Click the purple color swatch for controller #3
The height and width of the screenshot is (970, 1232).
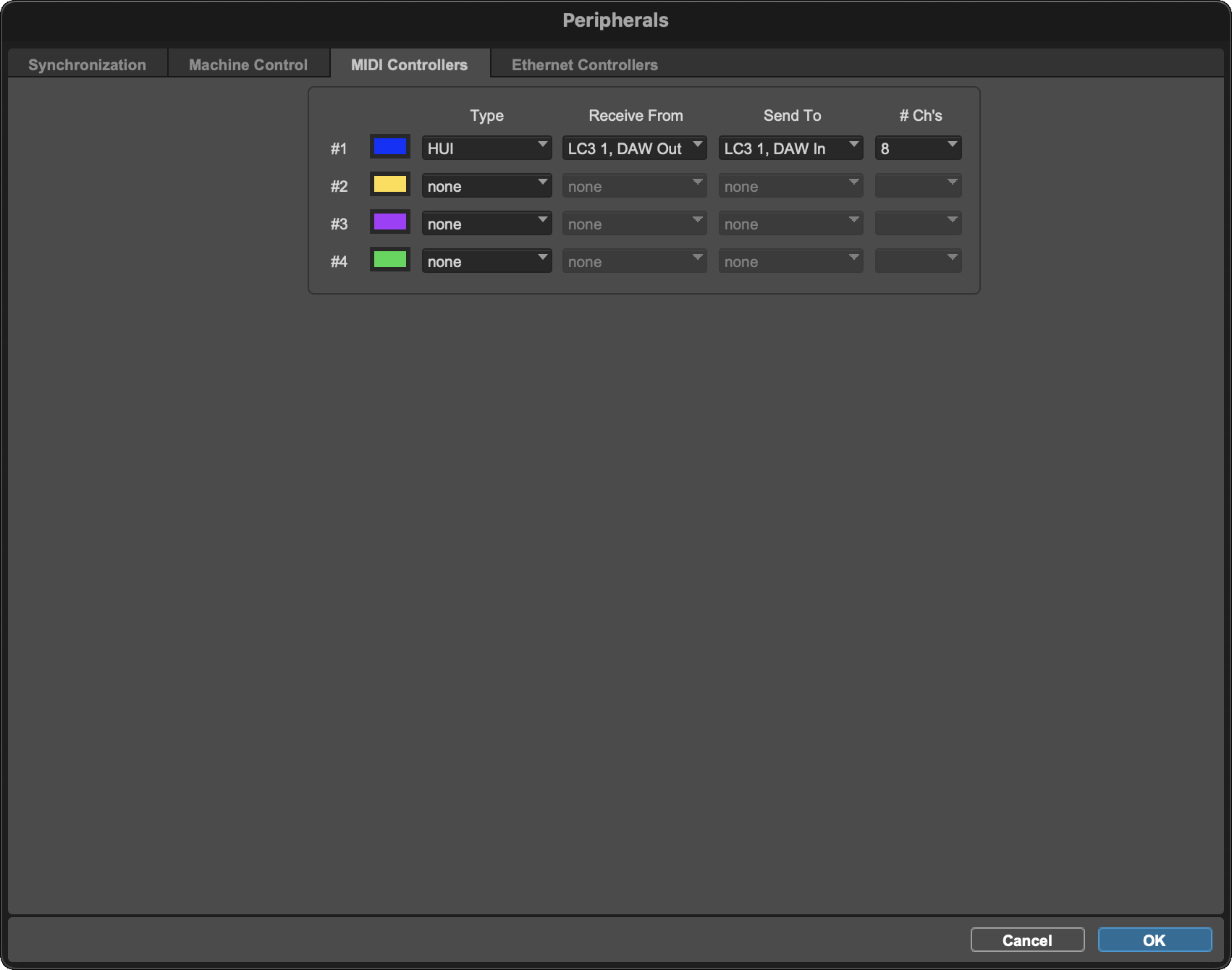click(x=390, y=222)
